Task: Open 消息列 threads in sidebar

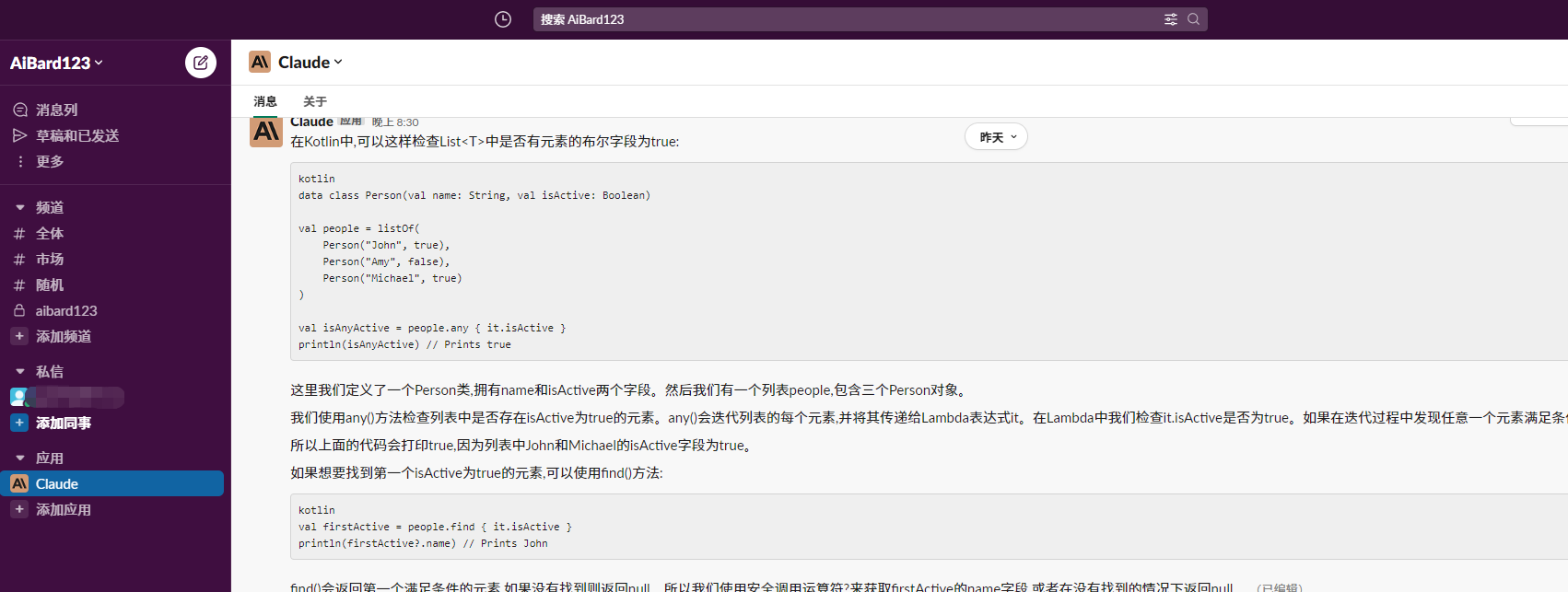Action: 56,110
